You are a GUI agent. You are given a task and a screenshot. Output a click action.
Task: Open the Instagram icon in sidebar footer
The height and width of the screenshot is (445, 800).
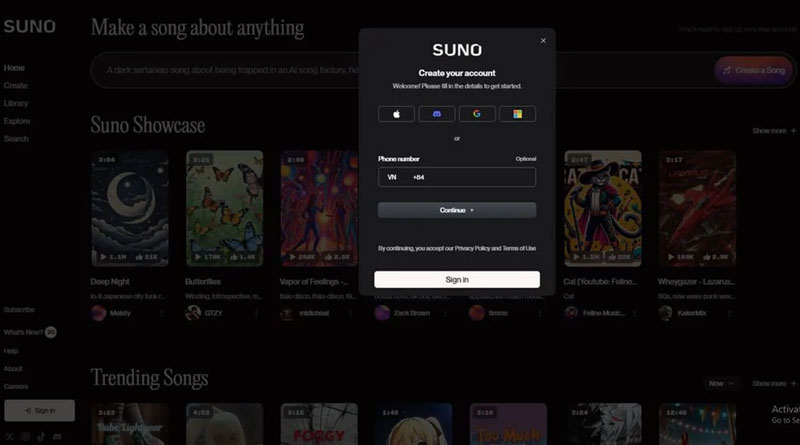click(25, 437)
